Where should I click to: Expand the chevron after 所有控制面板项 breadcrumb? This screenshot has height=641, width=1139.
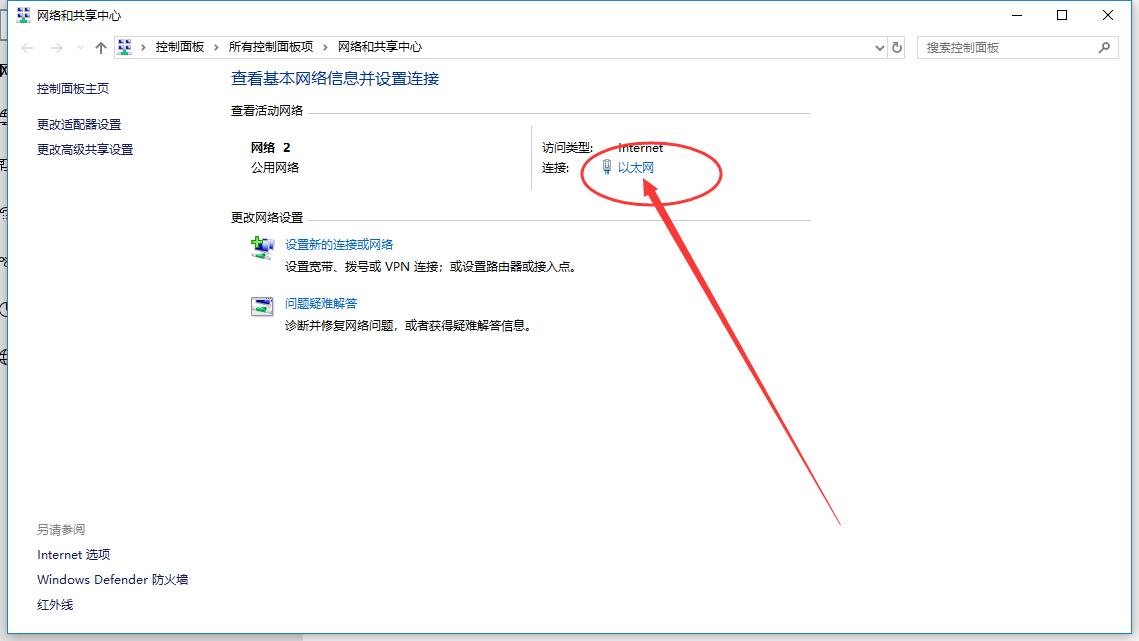point(326,47)
